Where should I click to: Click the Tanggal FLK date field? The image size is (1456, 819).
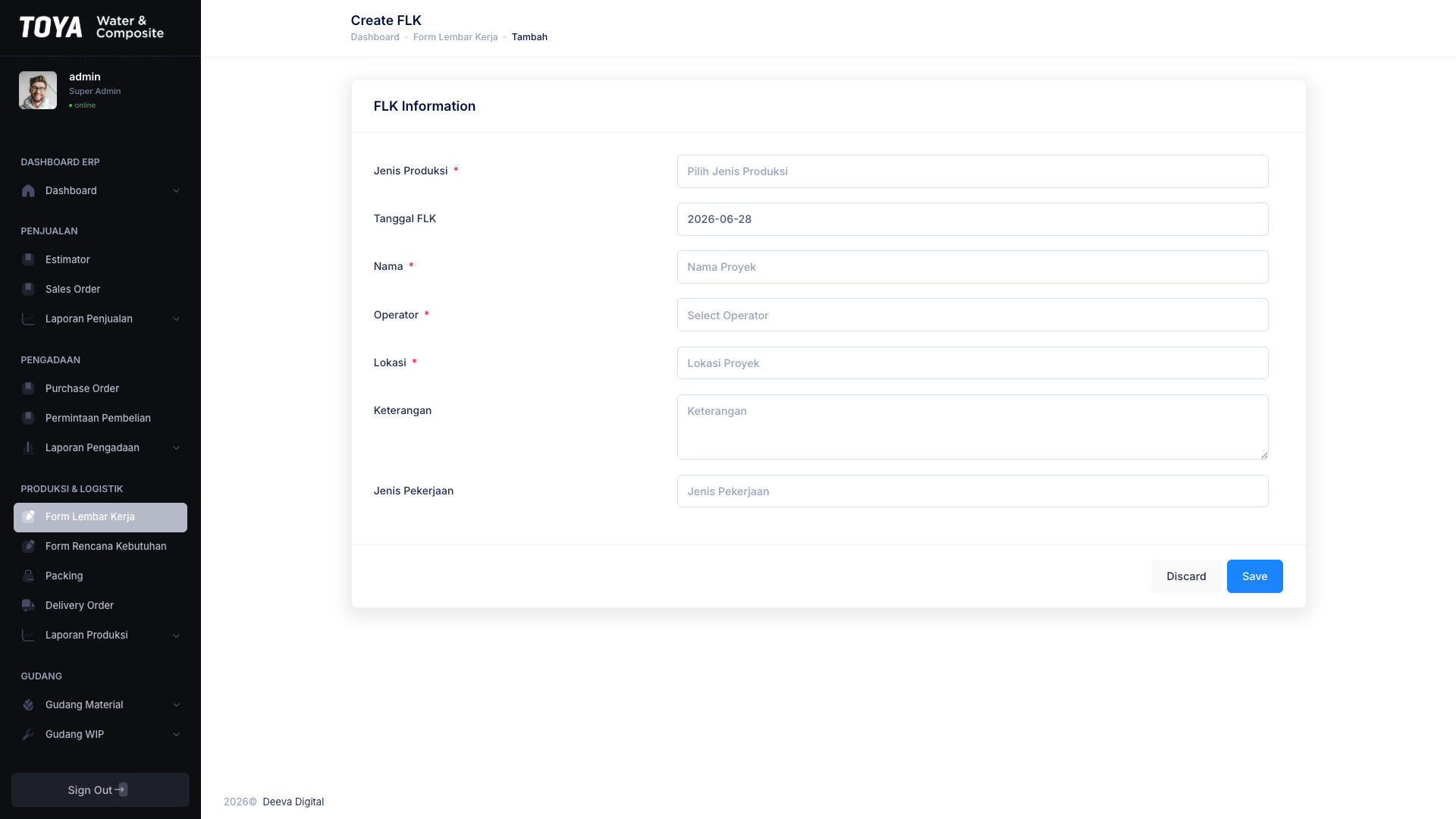pos(972,219)
